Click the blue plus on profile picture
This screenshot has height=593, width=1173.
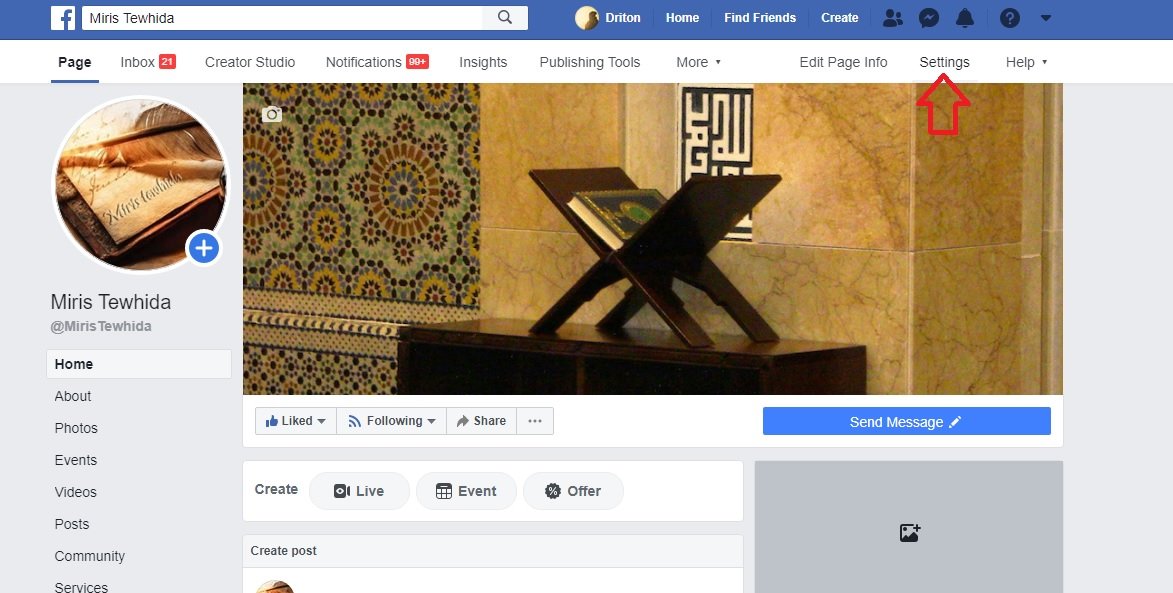pyautogui.click(x=204, y=248)
